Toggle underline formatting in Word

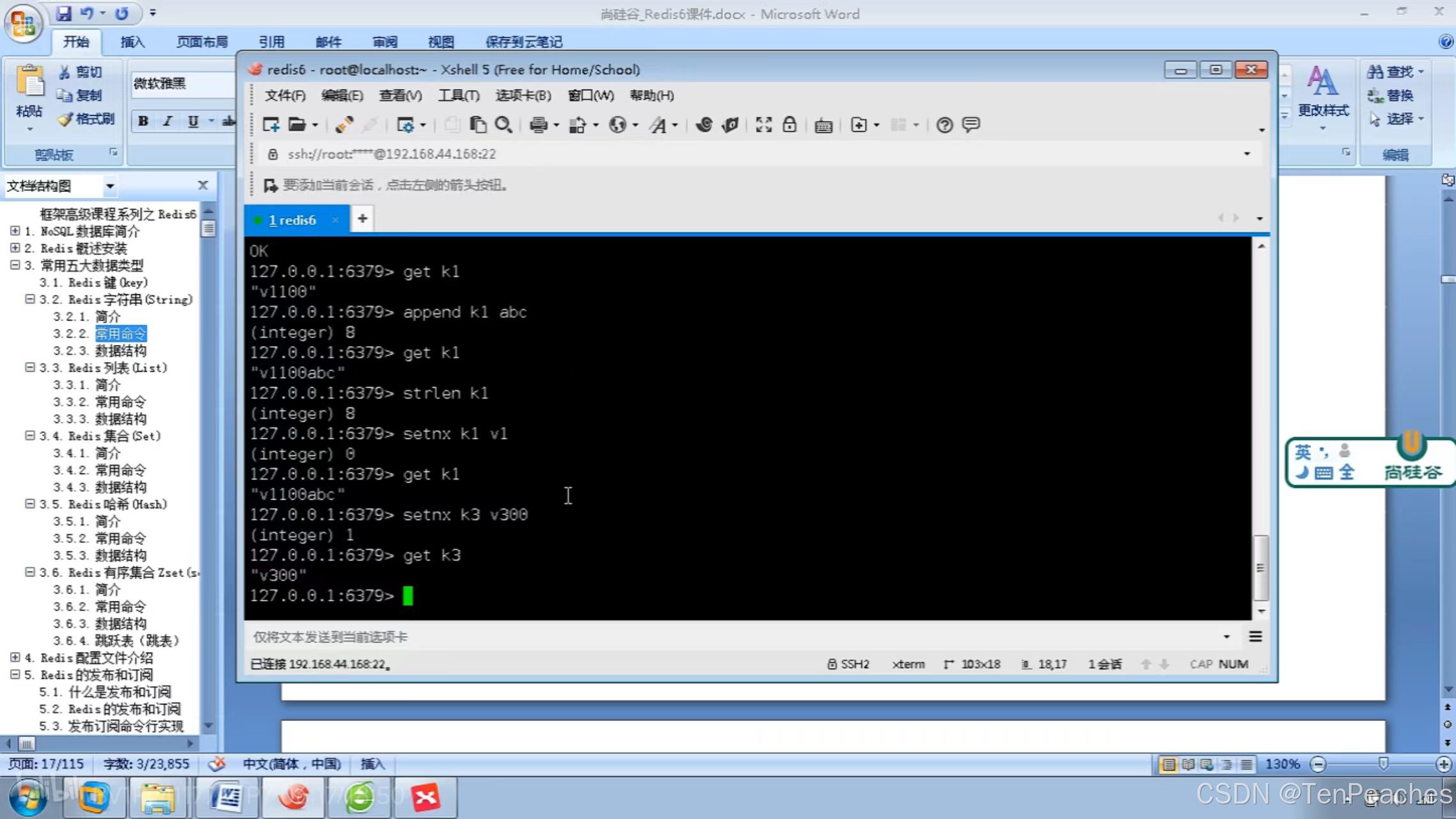click(x=193, y=121)
